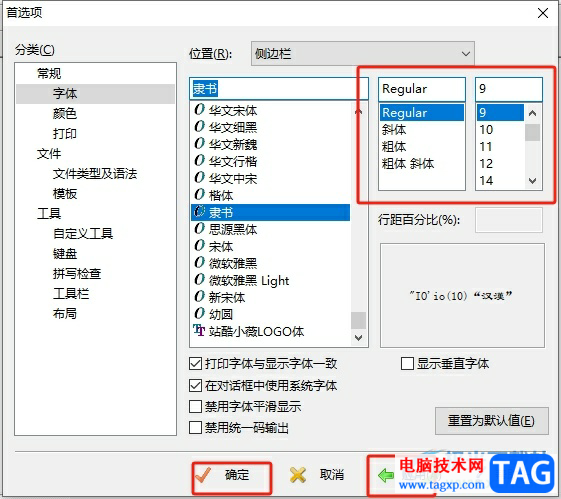Click font size list scrollbar thumb
The width and height of the screenshot is (561, 499).
click(x=532, y=132)
